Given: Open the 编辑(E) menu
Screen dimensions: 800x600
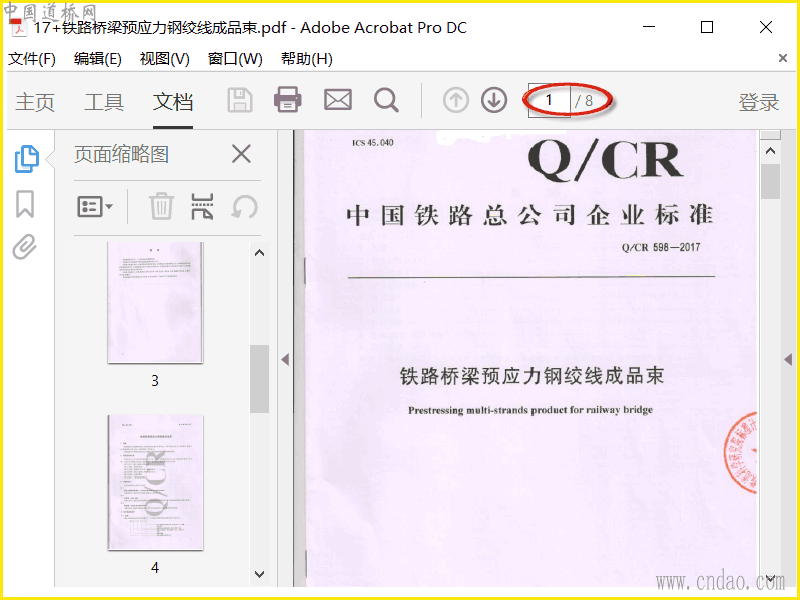Looking at the screenshot, I should pyautogui.click(x=97, y=59).
